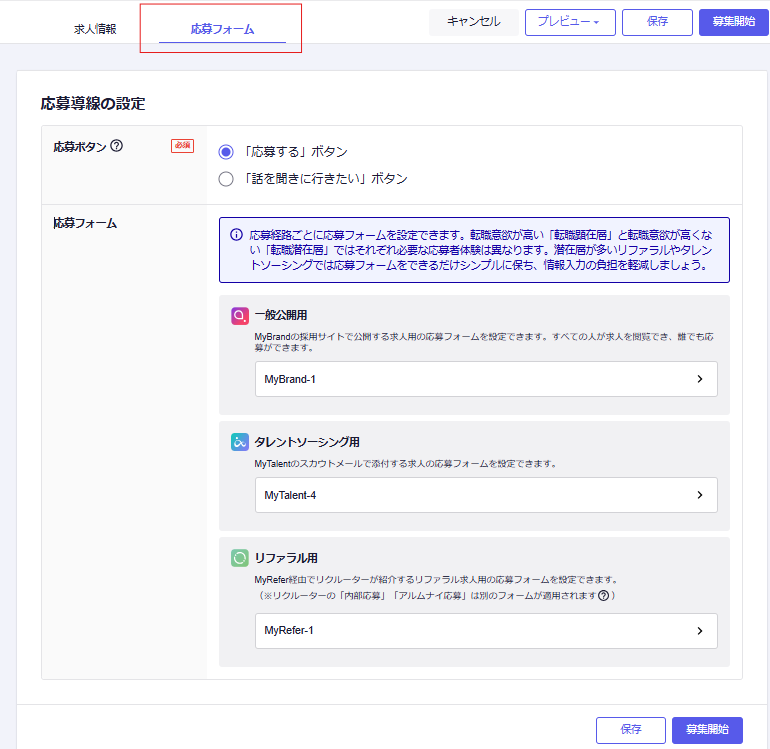
Task: Click the MyBrand icon next to 一般公開用
Action: pyautogui.click(x=239, y=316)
